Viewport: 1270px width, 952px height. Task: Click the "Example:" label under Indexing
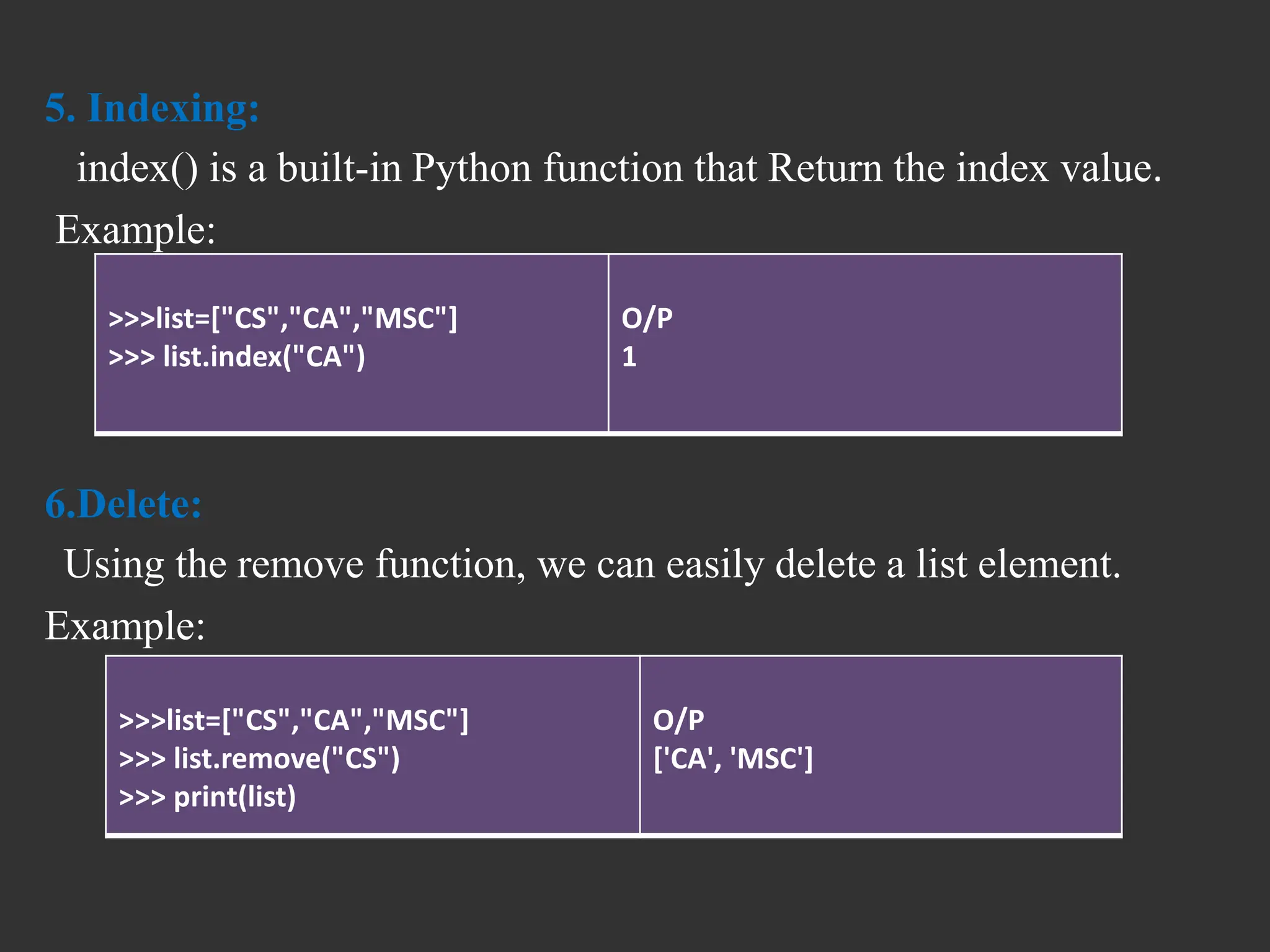(135, 230)
